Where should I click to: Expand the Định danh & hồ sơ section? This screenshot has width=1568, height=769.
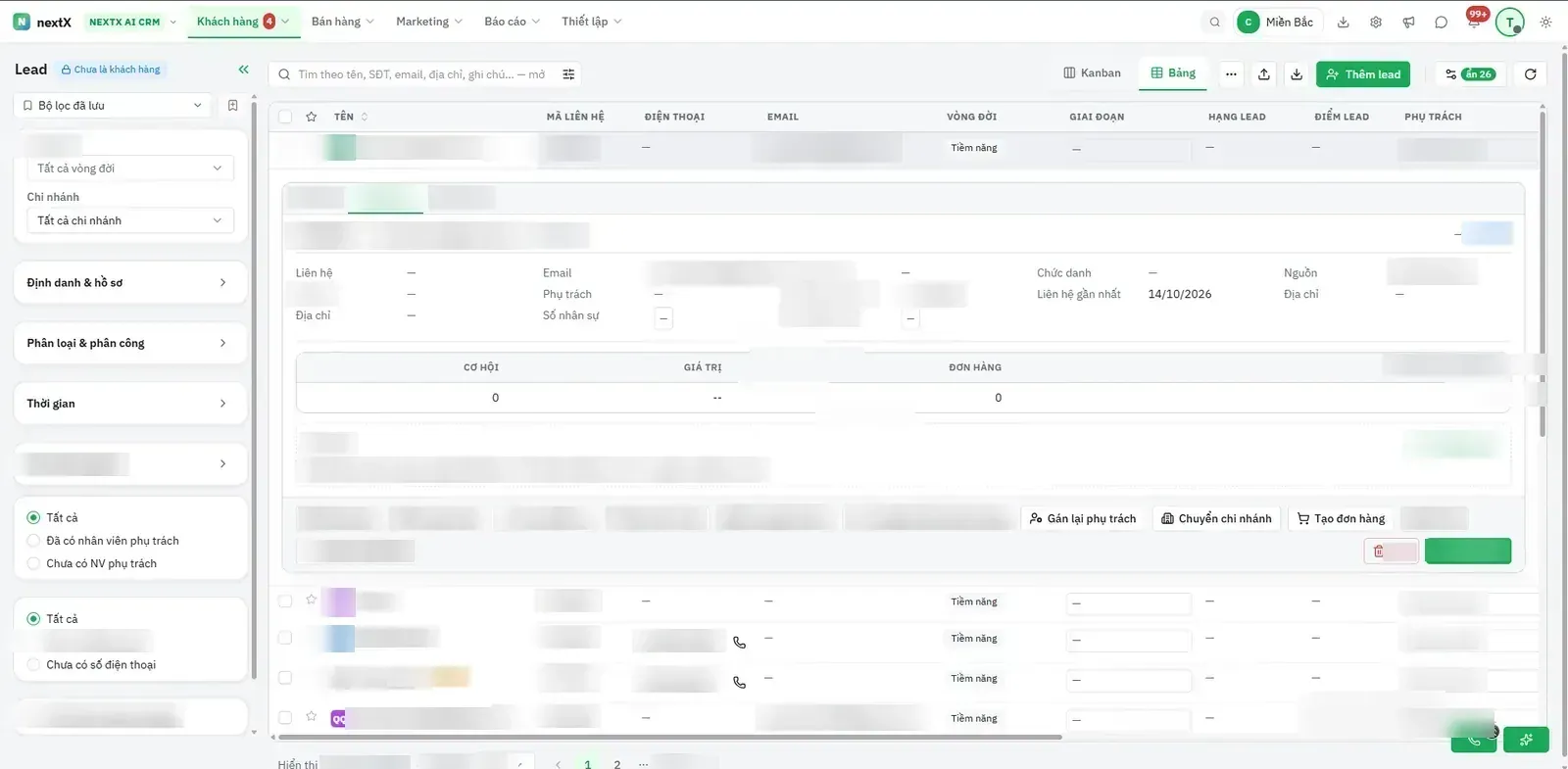130,282
